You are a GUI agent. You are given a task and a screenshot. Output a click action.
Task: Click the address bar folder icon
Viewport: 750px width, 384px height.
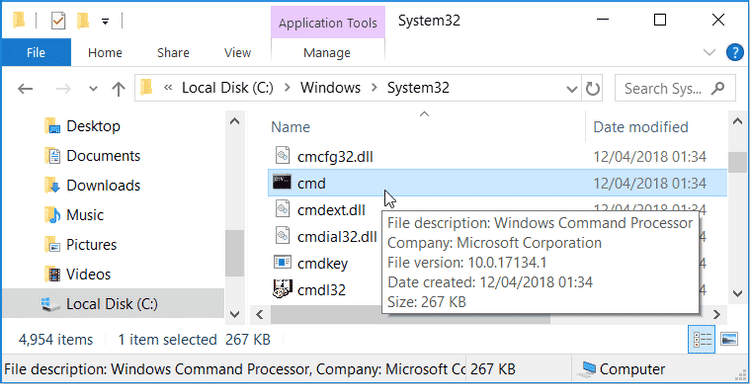point(146,88)
